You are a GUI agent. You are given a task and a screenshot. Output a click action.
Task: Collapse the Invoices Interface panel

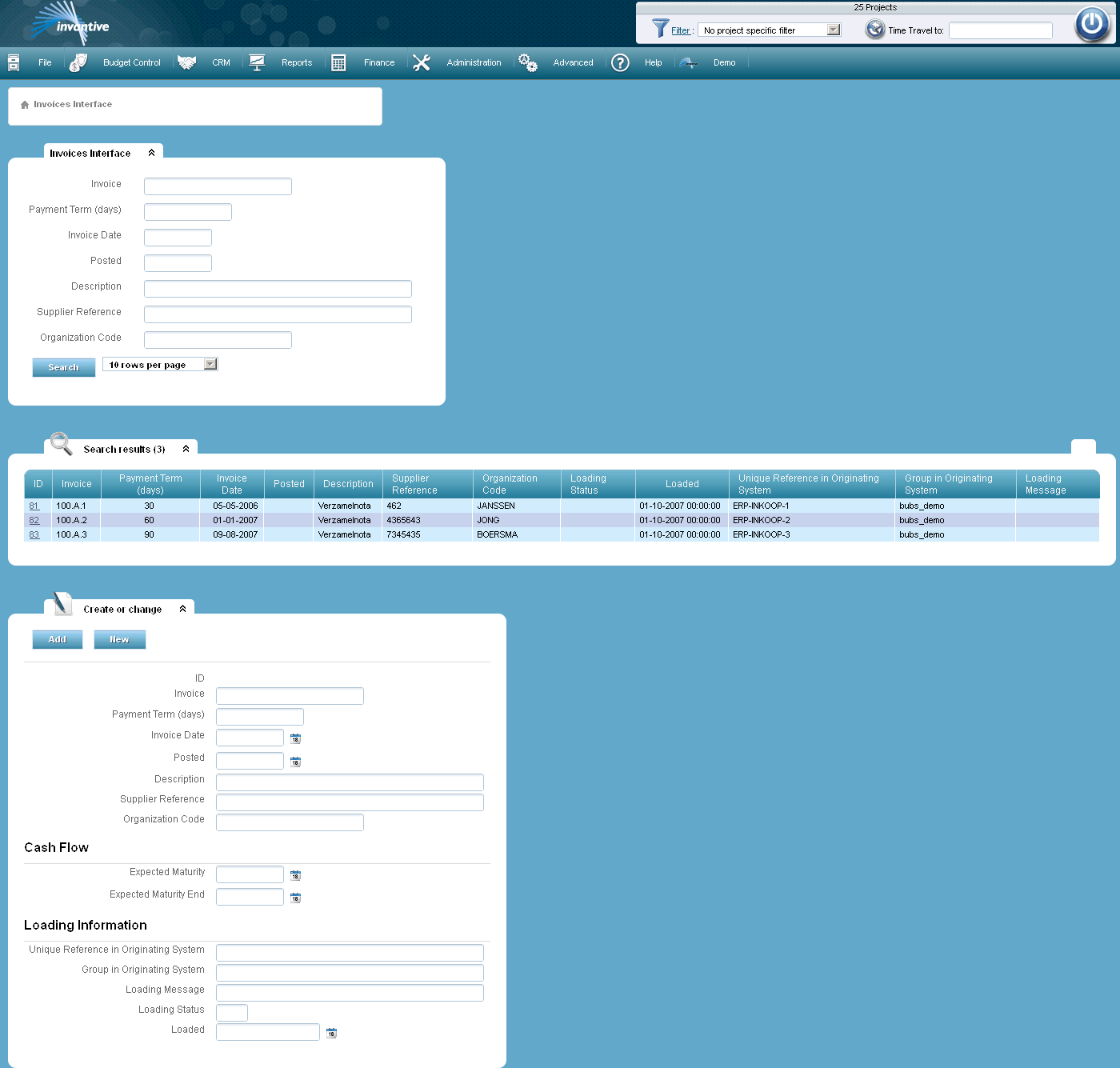tap(151, 153)
